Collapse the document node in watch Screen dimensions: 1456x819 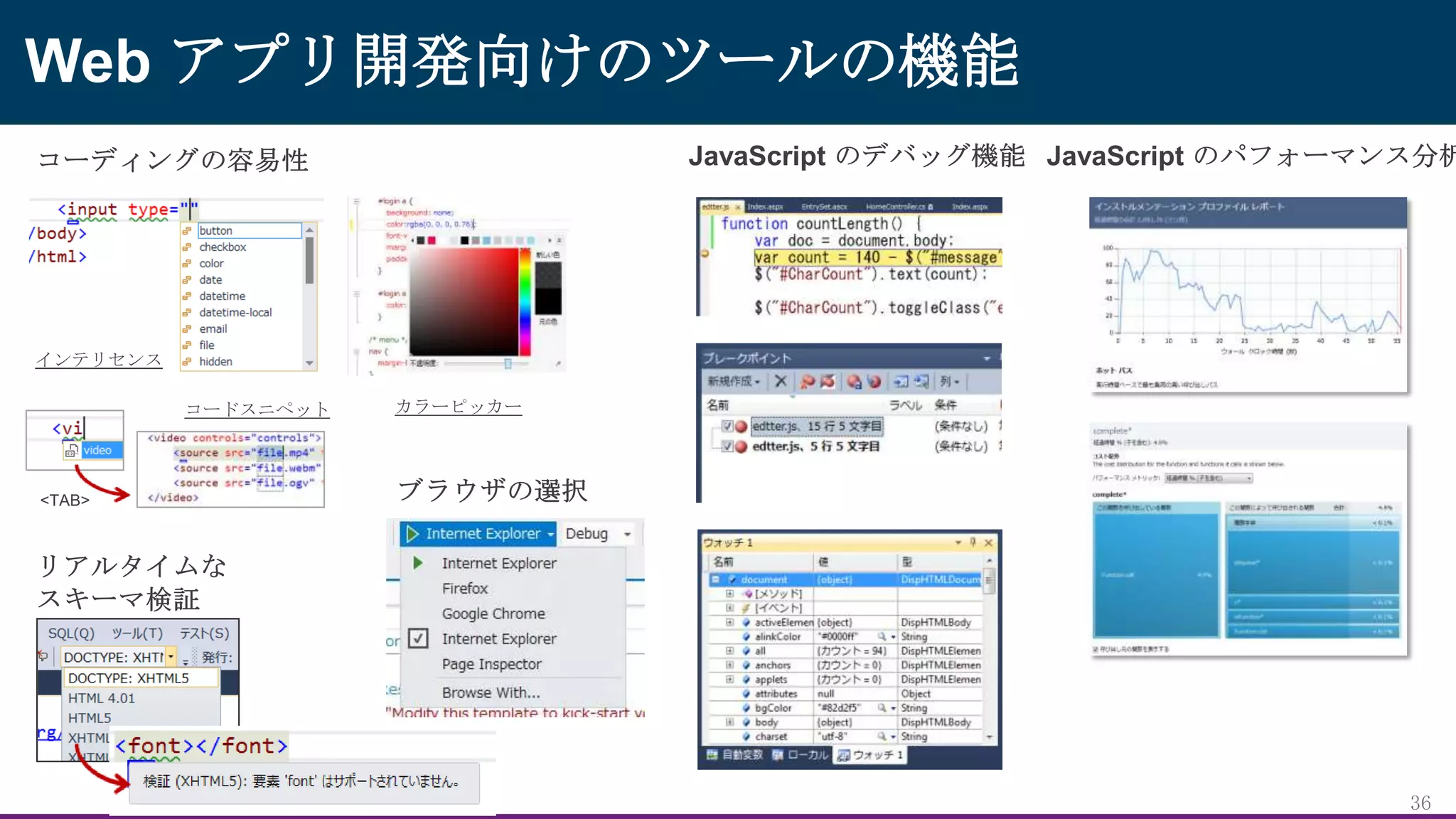[x=716, y=579]
